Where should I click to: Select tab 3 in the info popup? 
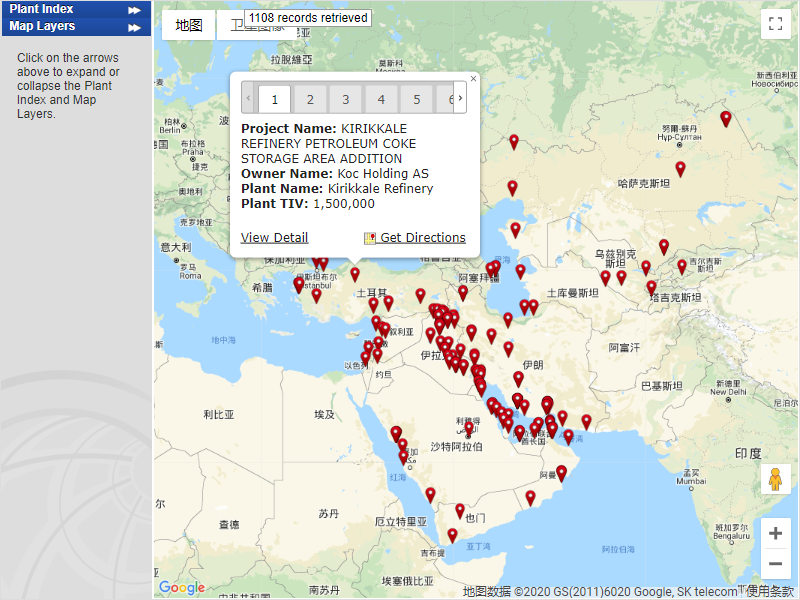click(x=345, y=99)
